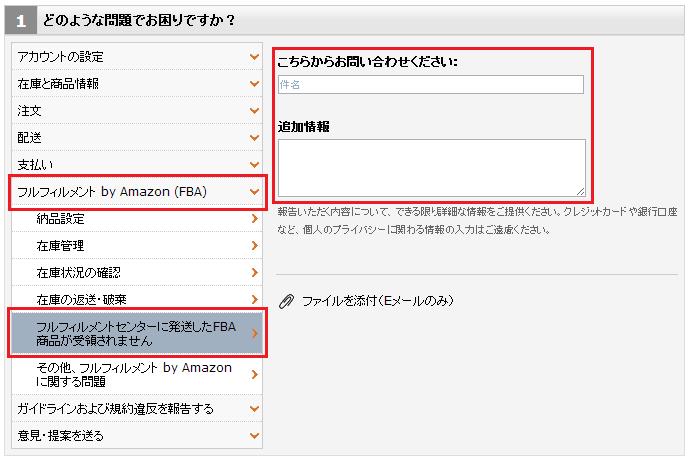Open その他、フルフィルメント by Amazon に関する問題
This screenshot has width=693, height=461.
coord(134,374)
